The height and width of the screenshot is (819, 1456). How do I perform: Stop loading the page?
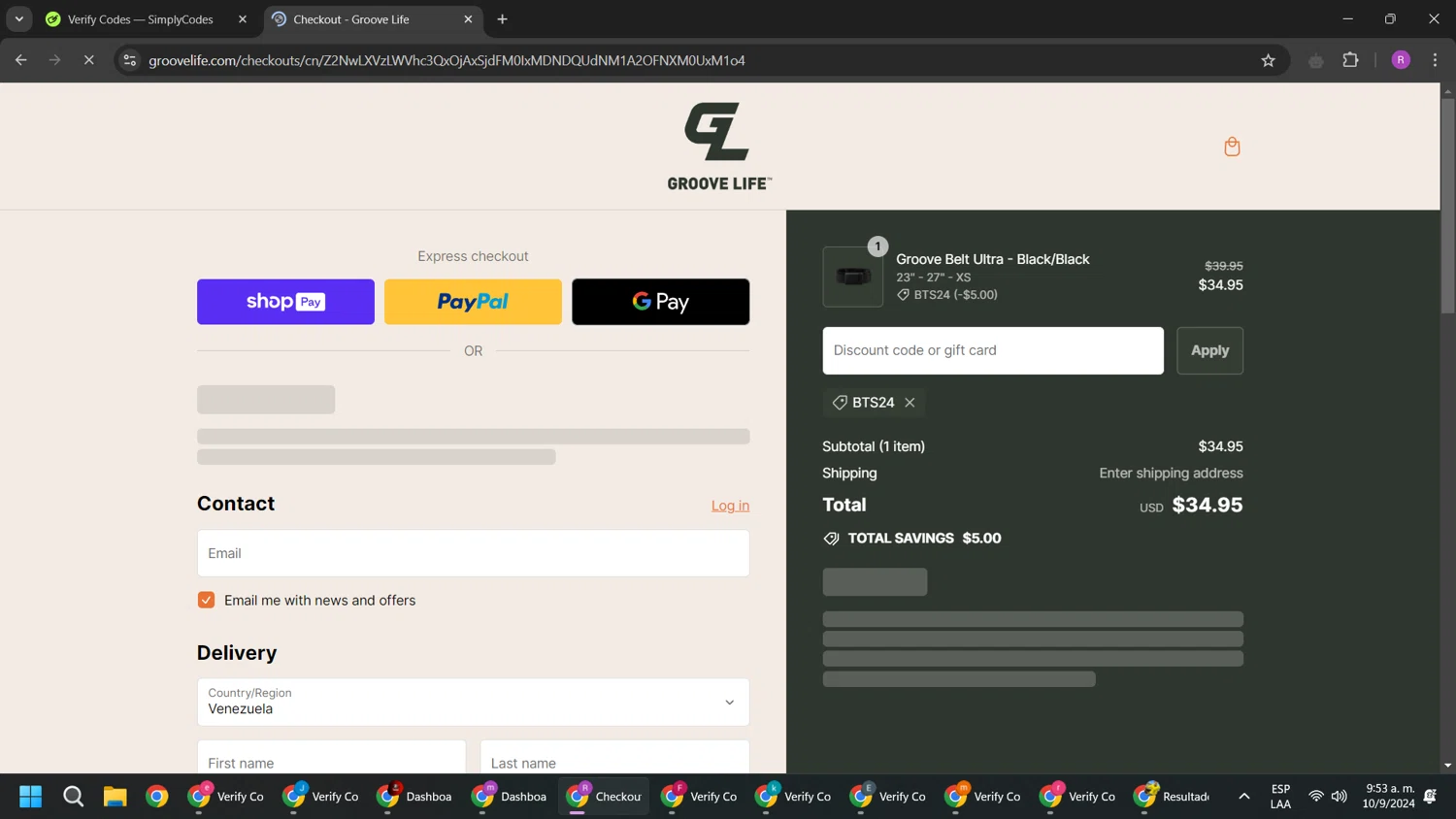coord(88,60)
